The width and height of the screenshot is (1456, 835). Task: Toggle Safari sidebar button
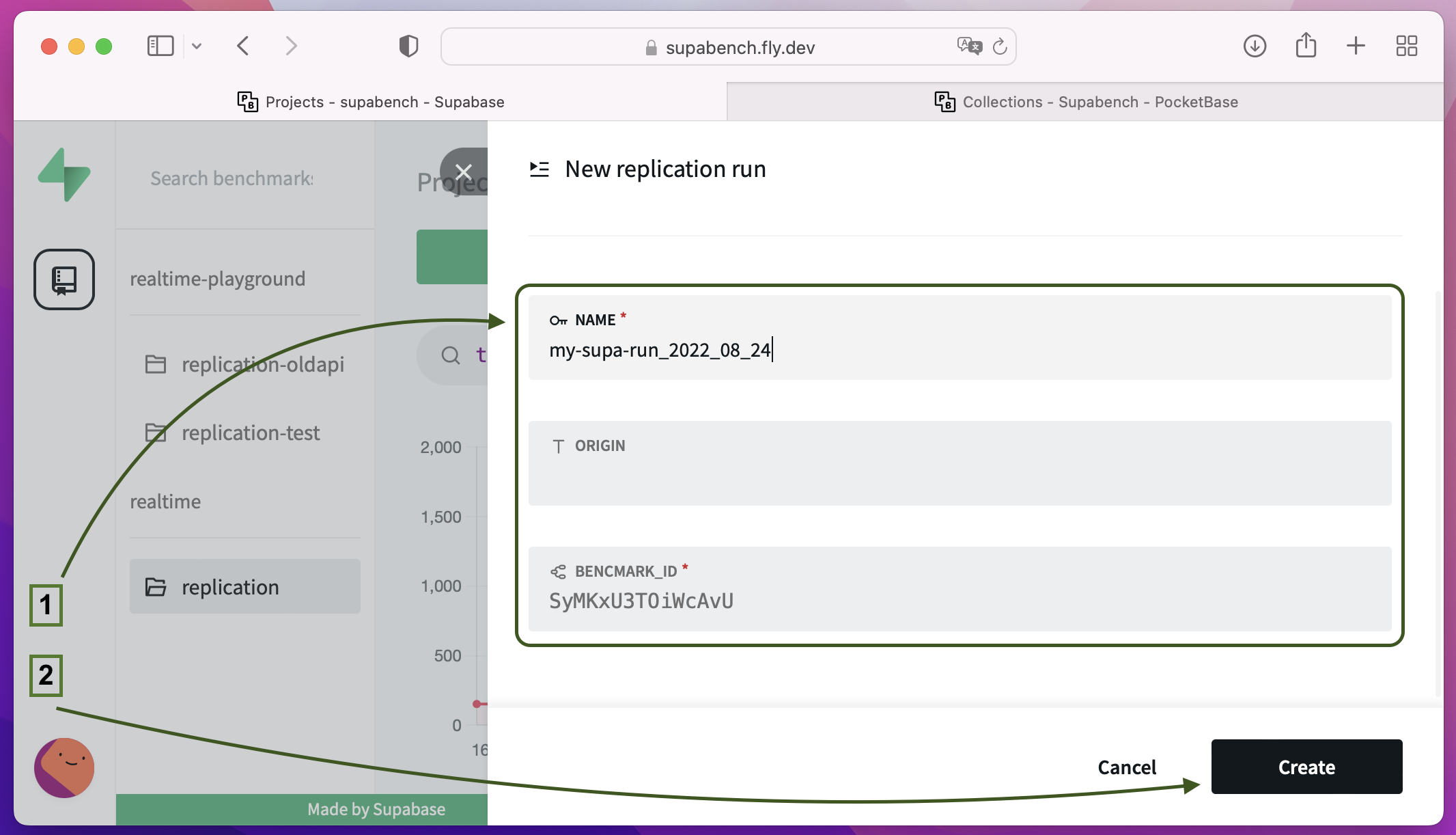[x=160, y=46]
